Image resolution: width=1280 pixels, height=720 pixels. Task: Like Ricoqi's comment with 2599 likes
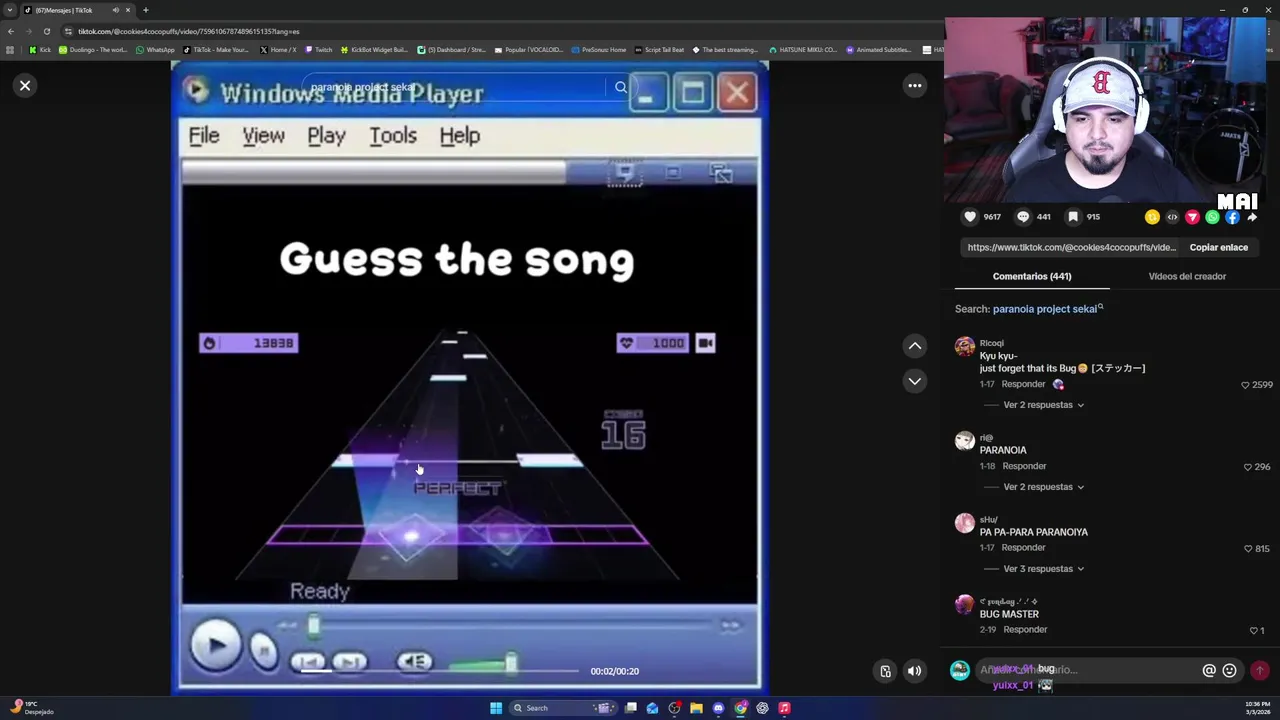pyautogui.click(x=1245, y=385)
